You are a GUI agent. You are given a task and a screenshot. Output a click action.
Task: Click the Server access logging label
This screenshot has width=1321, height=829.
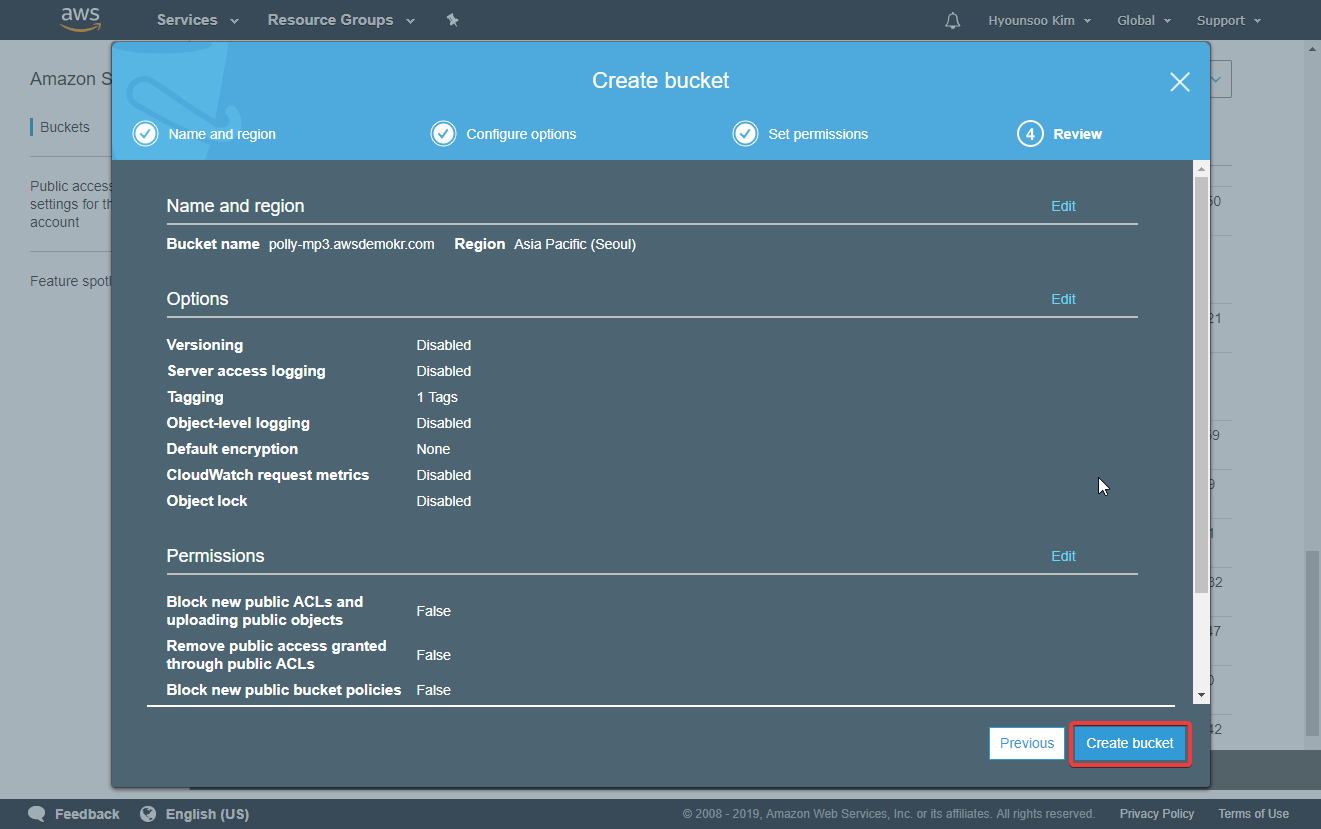tap(246, 371)
